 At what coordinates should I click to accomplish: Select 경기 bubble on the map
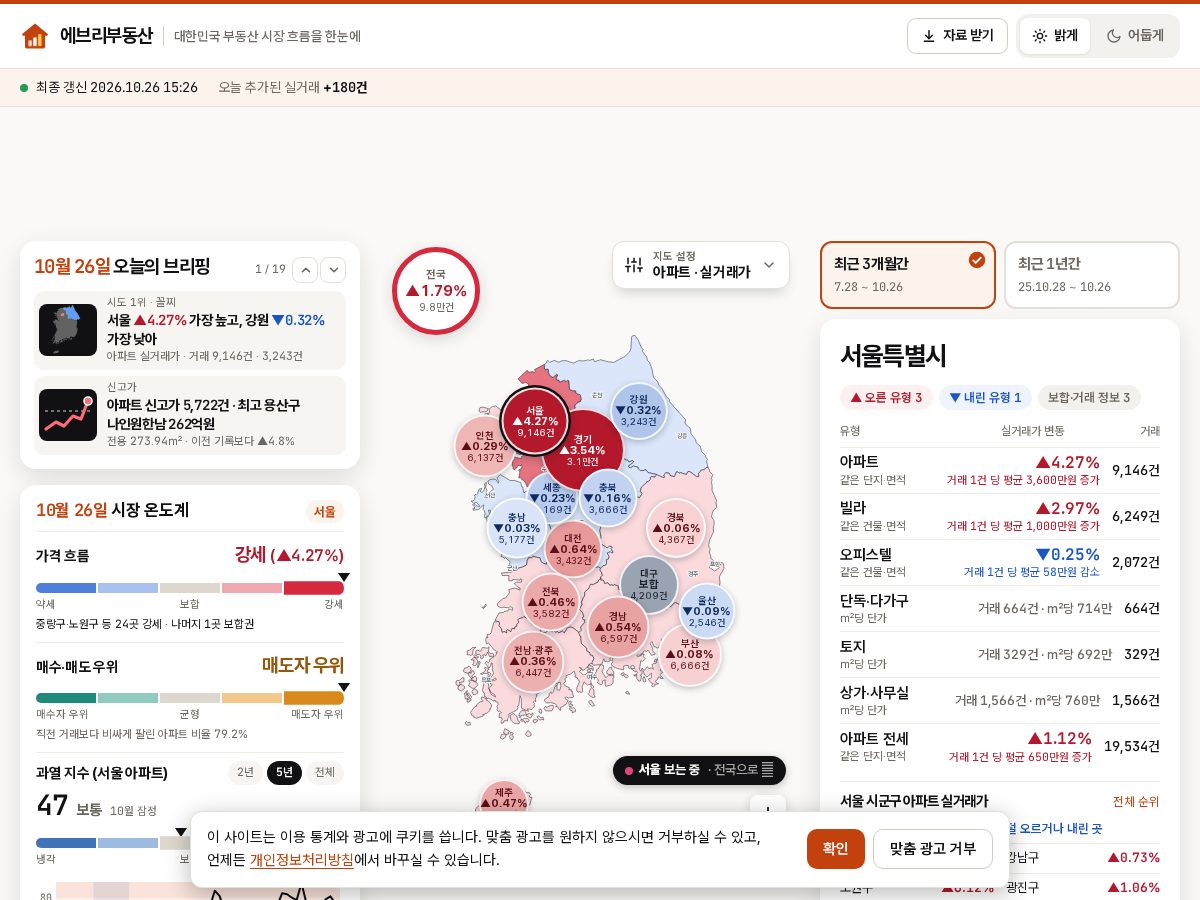pyautogui.click(x=583, y=449)
